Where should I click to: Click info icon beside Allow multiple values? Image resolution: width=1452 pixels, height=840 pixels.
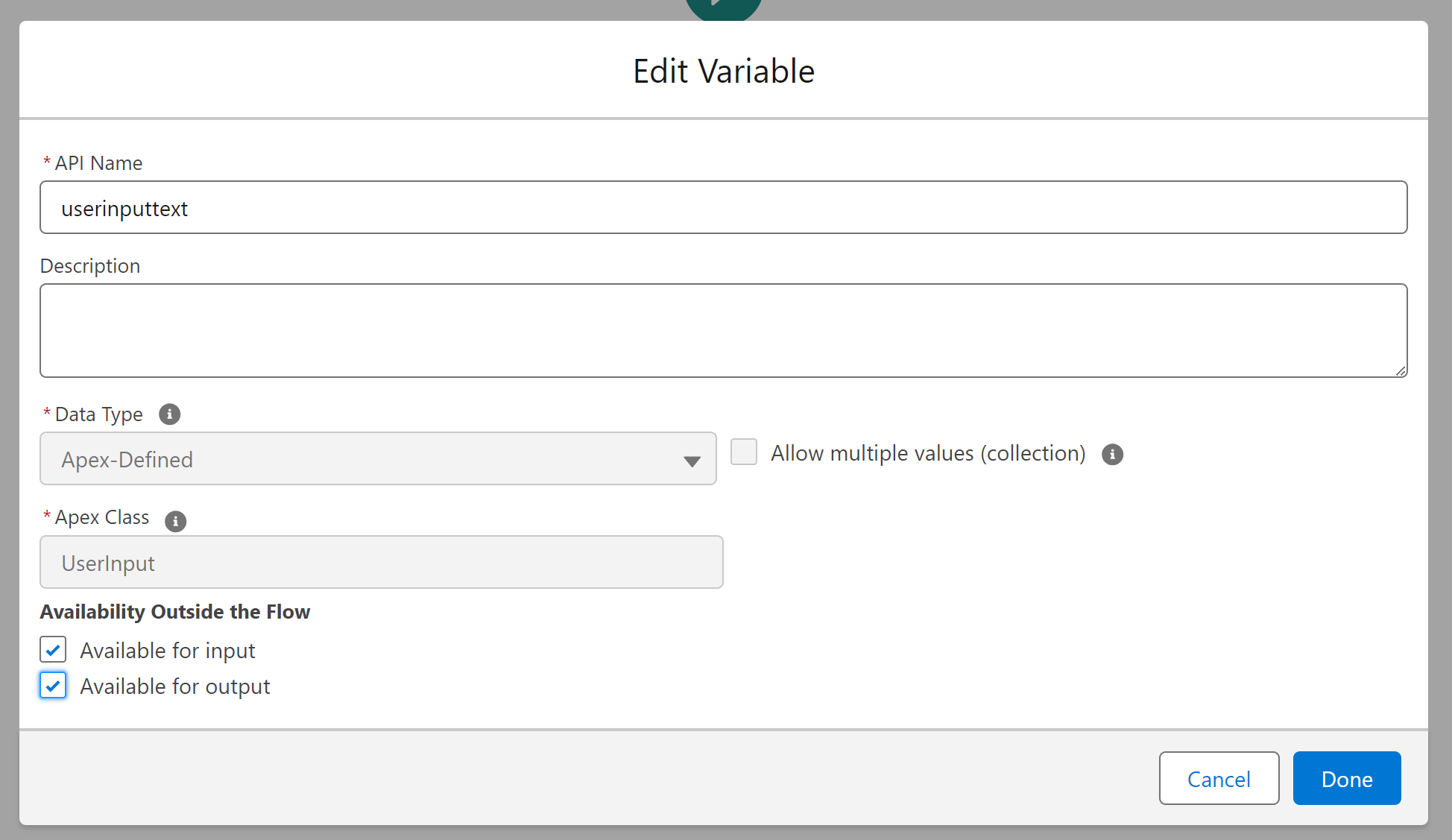(1112, 455)
